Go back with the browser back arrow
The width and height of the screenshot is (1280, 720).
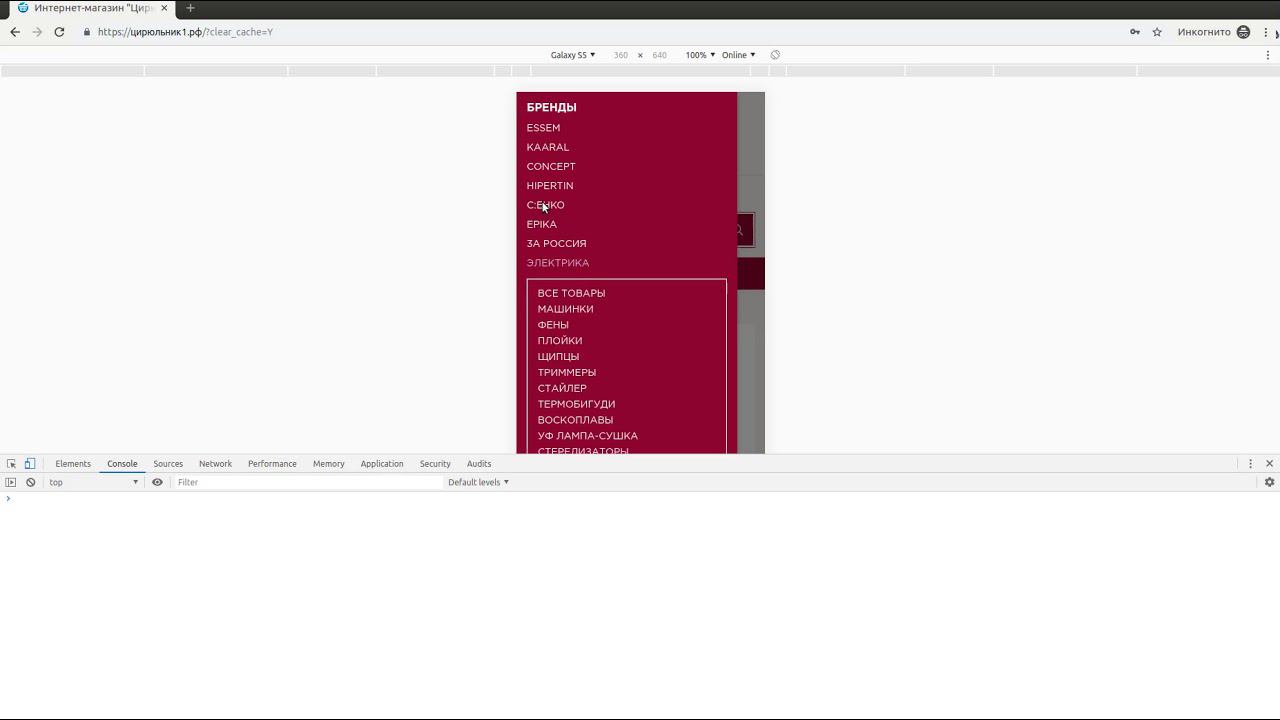[15, 32]
